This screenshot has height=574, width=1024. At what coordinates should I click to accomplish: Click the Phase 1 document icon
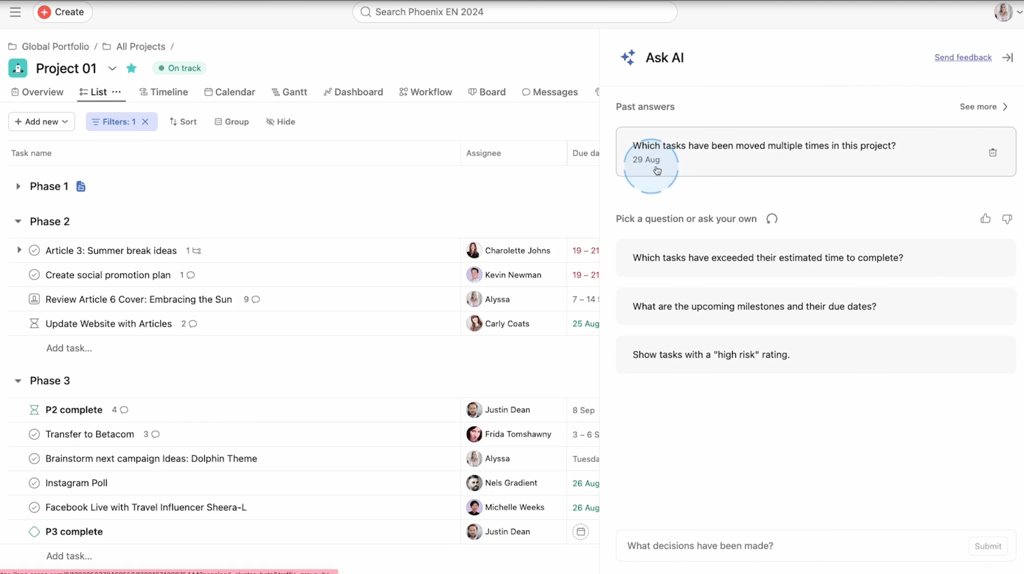(x=81, y=186)
